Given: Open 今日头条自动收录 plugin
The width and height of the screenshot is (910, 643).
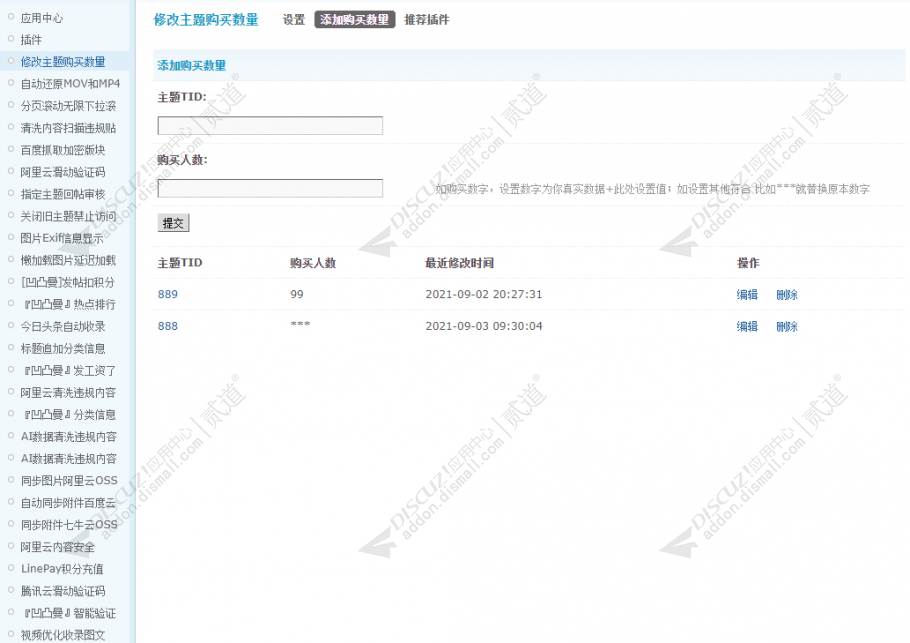Looking at the screenshot, I should tap(63, 327).
